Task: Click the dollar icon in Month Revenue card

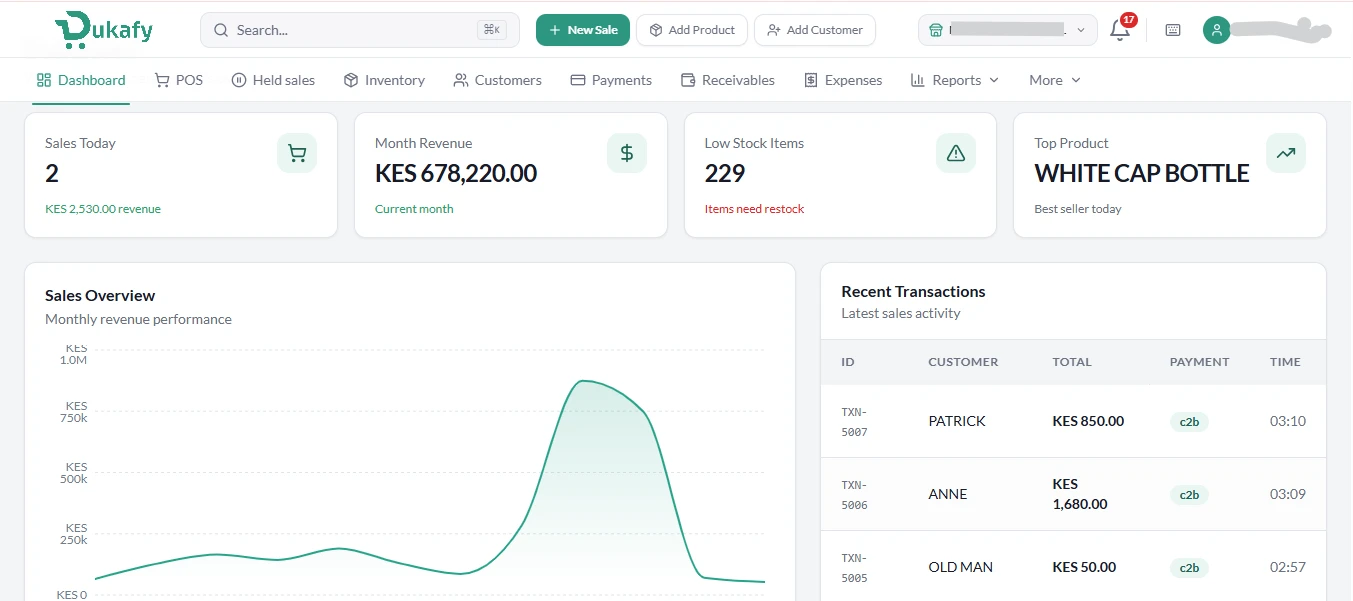Action: pyautogui.click(x=627, y=153)
